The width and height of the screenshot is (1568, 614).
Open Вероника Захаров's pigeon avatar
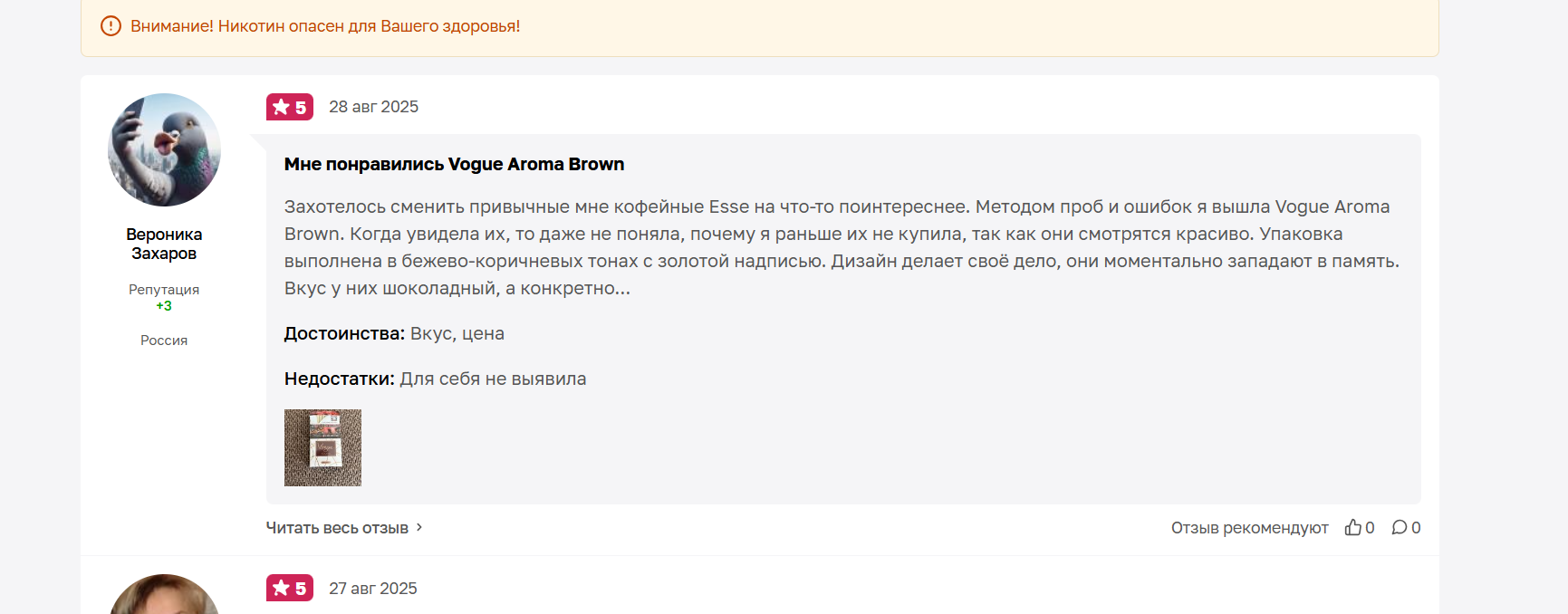coord(164,149)
